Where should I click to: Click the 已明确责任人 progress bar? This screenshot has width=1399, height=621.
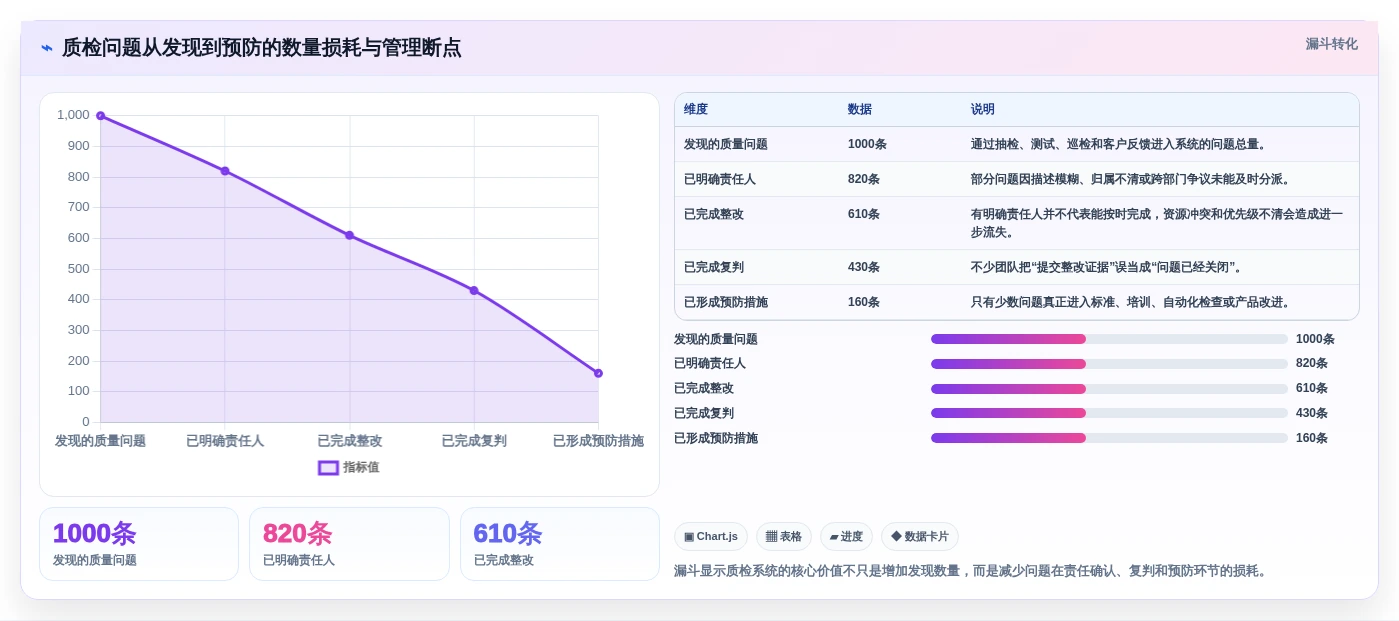1109,364
